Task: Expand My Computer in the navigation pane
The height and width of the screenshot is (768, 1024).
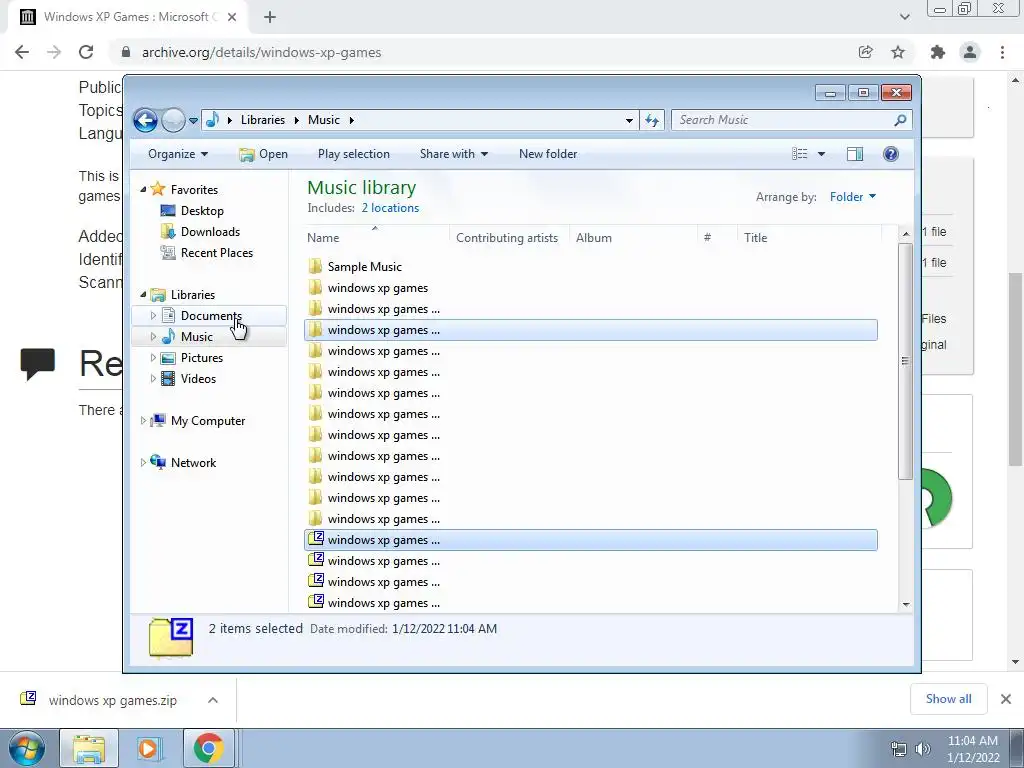Action: (143, 421)
